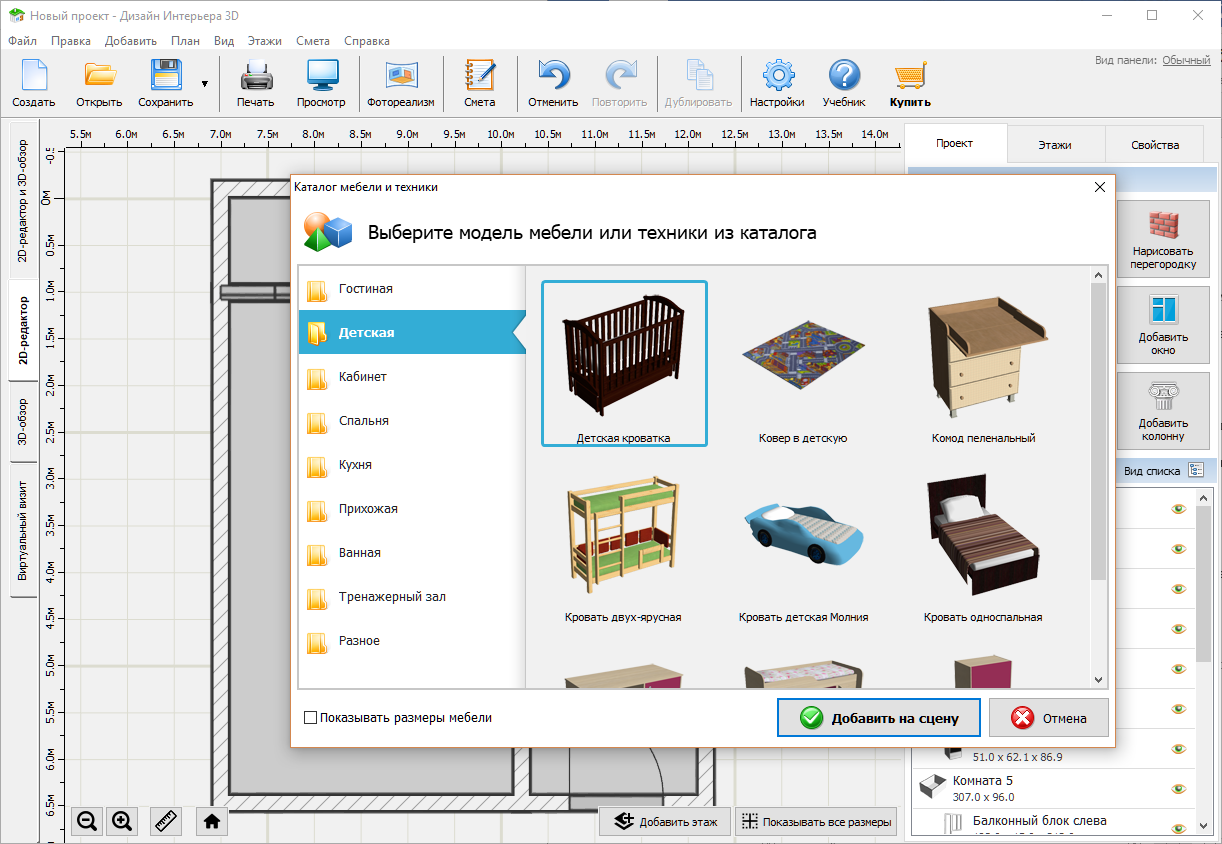Click the home view icon
This screenshot has width=1222, height=844.
coord(212,821)
